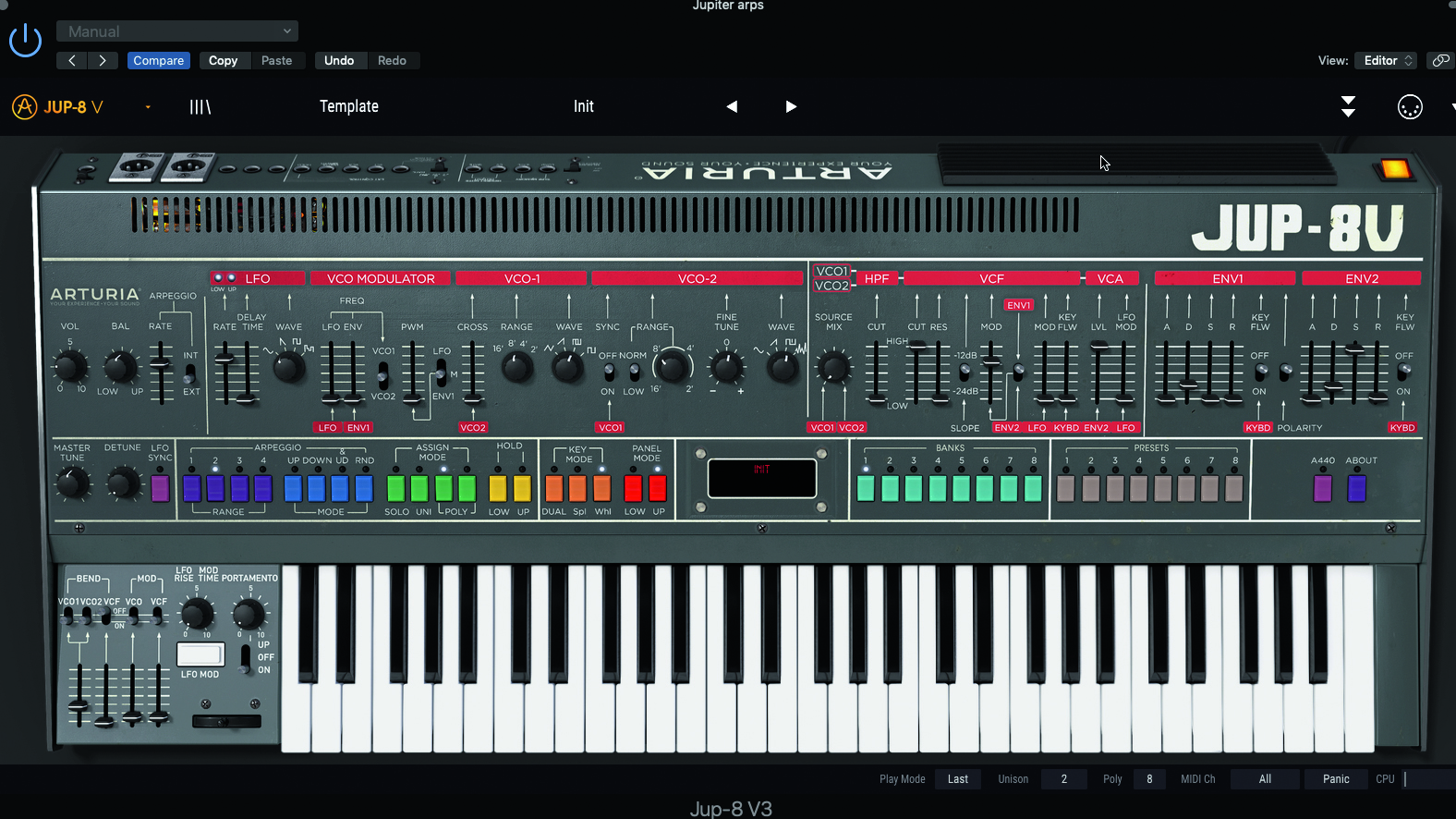The image size is (1456, 819).
Task: Go to the previous preset with left arrow
Action: pyautogui.click(x=732, y=106)
